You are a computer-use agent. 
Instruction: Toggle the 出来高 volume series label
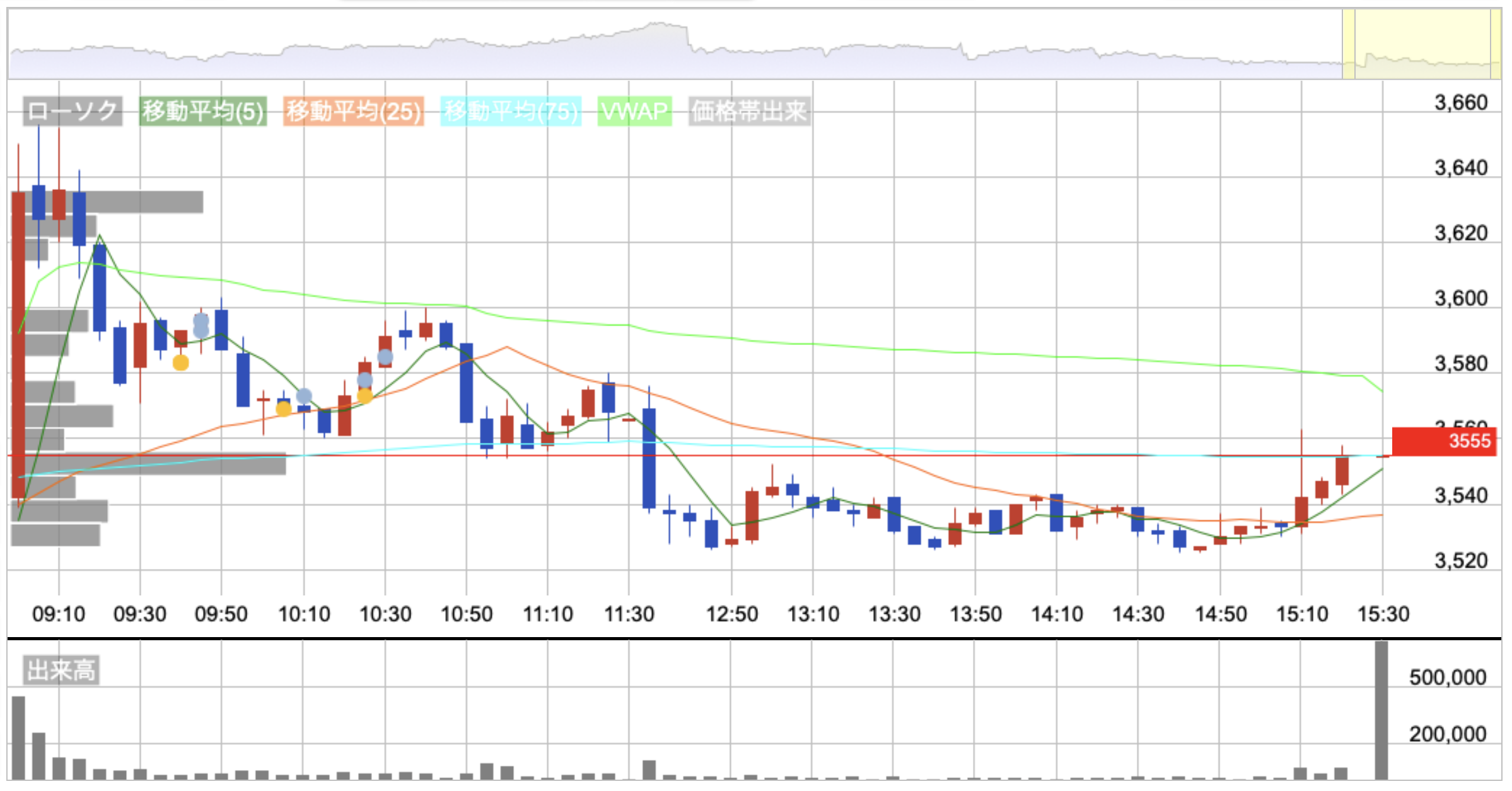[61, 670]
